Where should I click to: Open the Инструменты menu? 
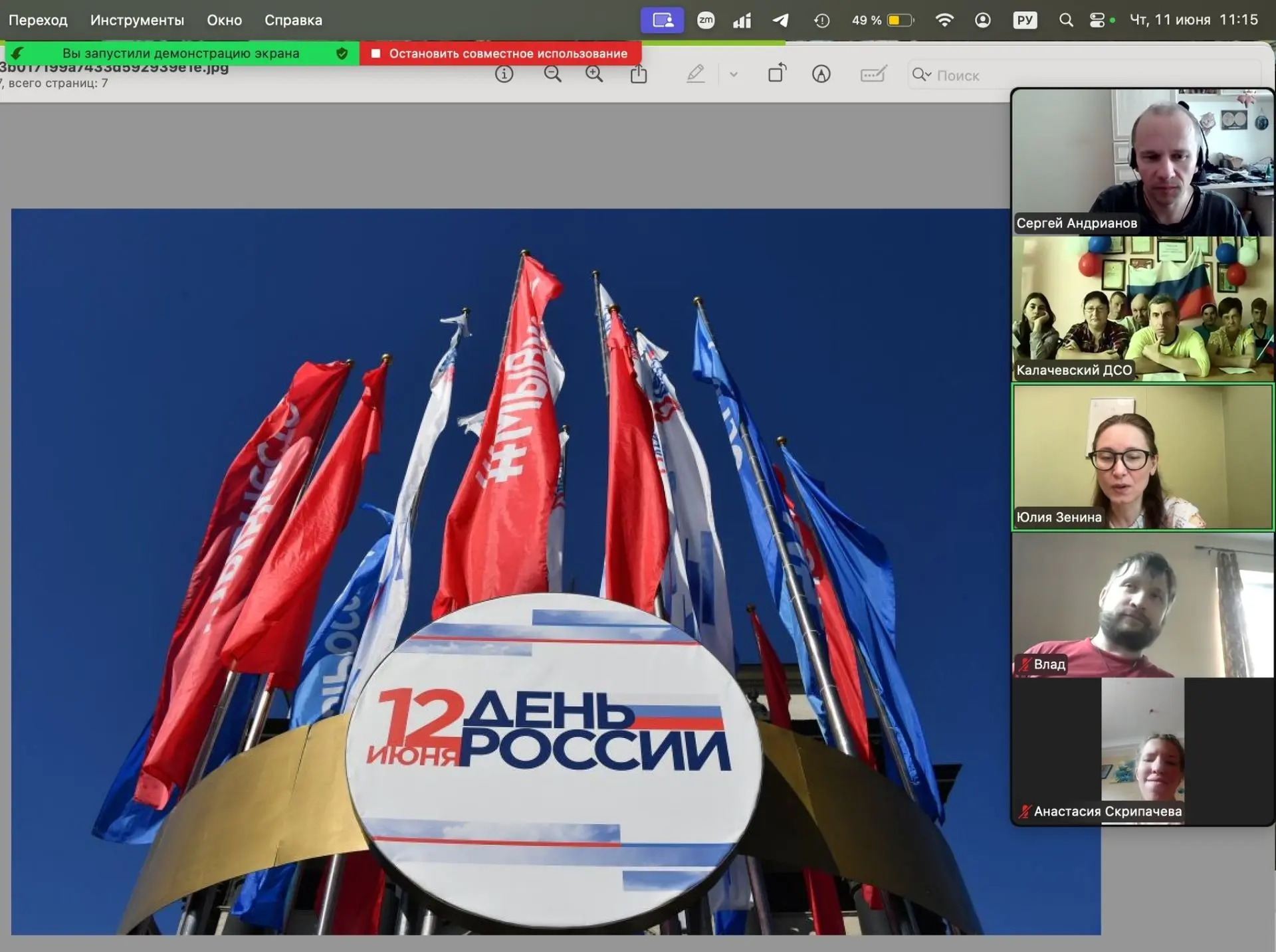(137, 20)
